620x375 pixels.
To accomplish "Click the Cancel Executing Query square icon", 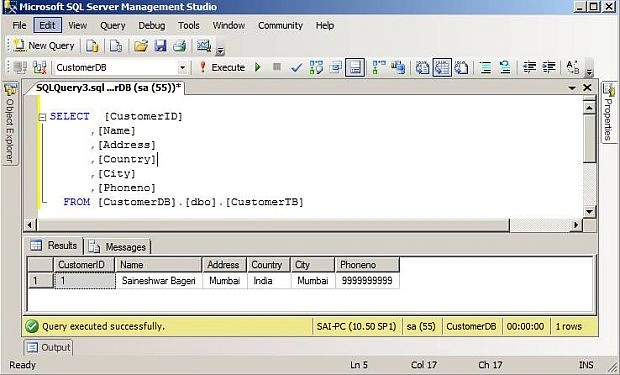I will coord(277,67).
